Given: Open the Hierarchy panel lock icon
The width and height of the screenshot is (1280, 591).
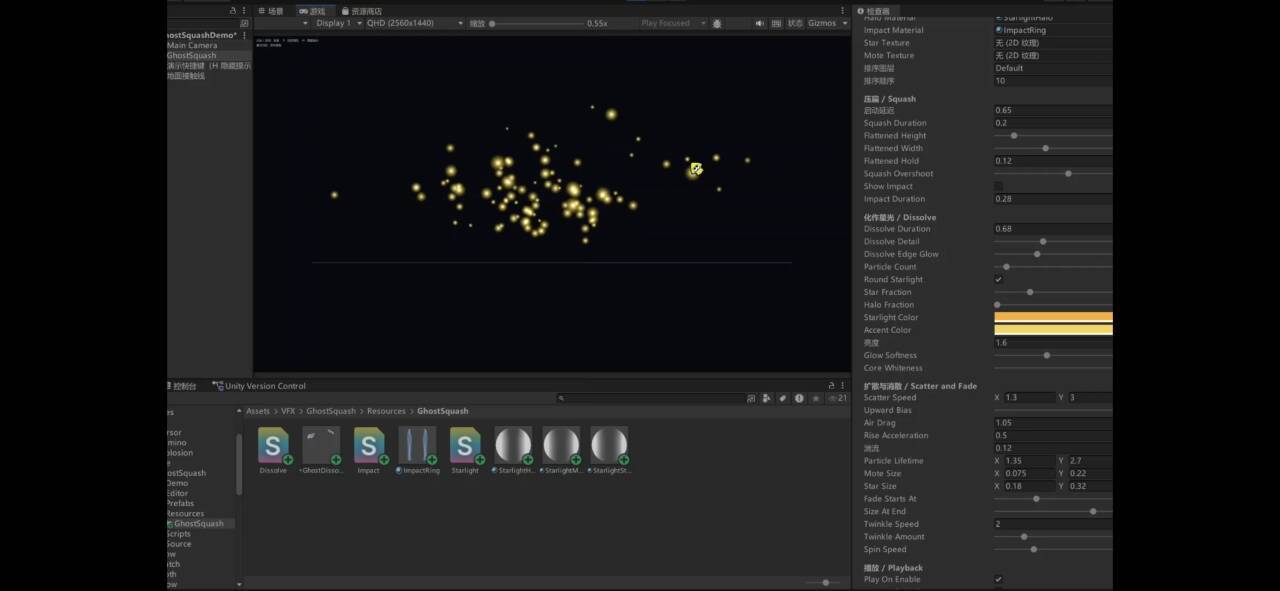Looking at the screenshot, I should (234, 11).
